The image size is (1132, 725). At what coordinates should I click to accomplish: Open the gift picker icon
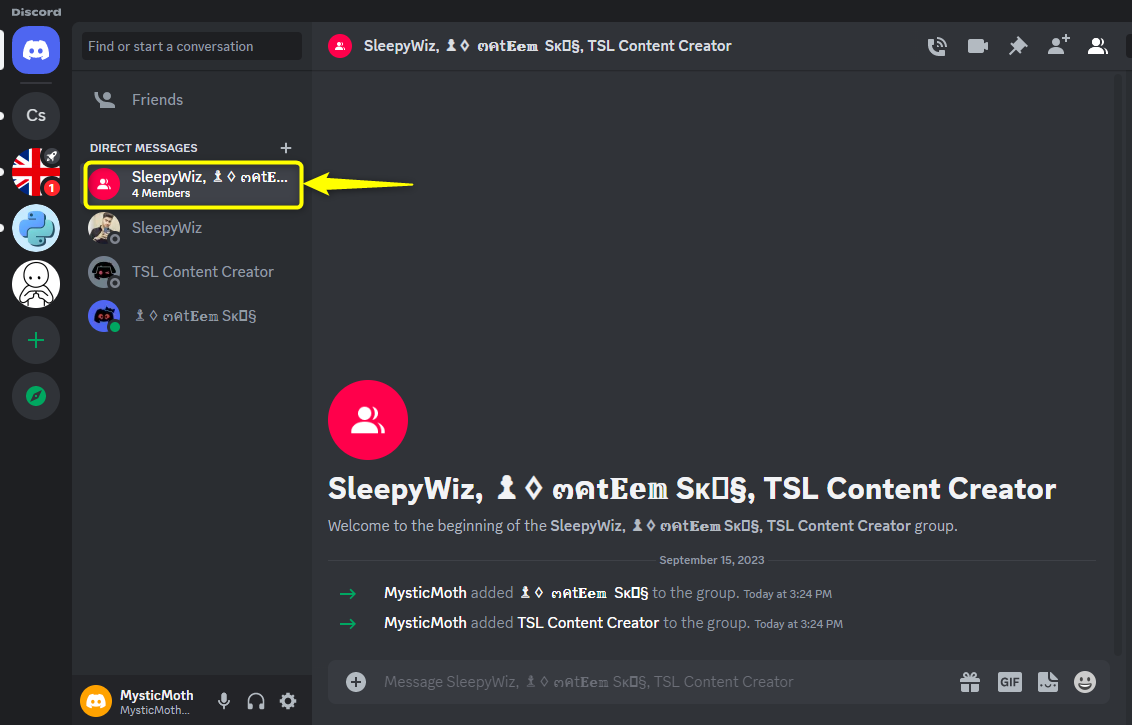click(x=970, y=682)
